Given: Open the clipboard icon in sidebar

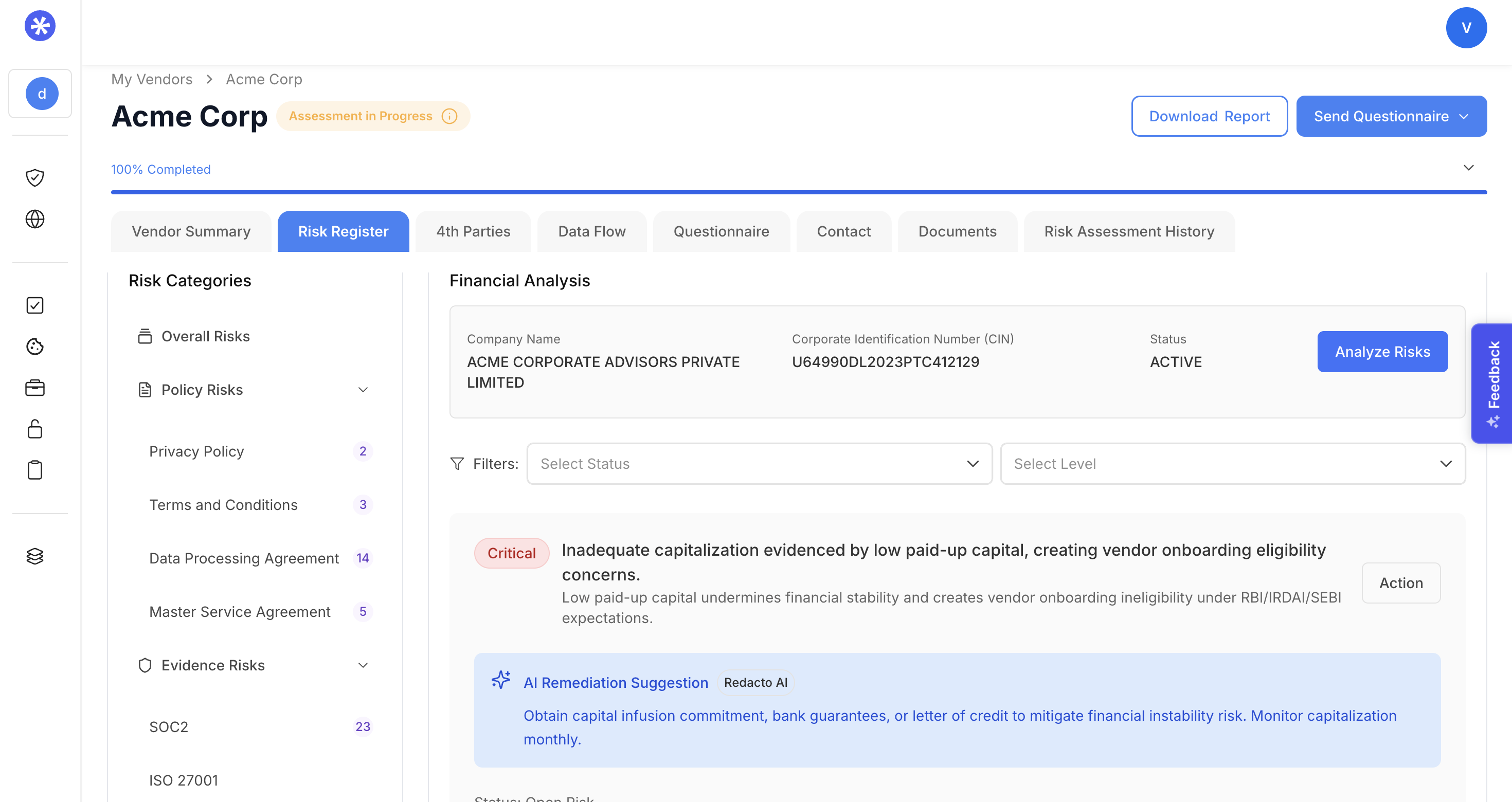Looking at the screenshot, I should pos(34,470).
